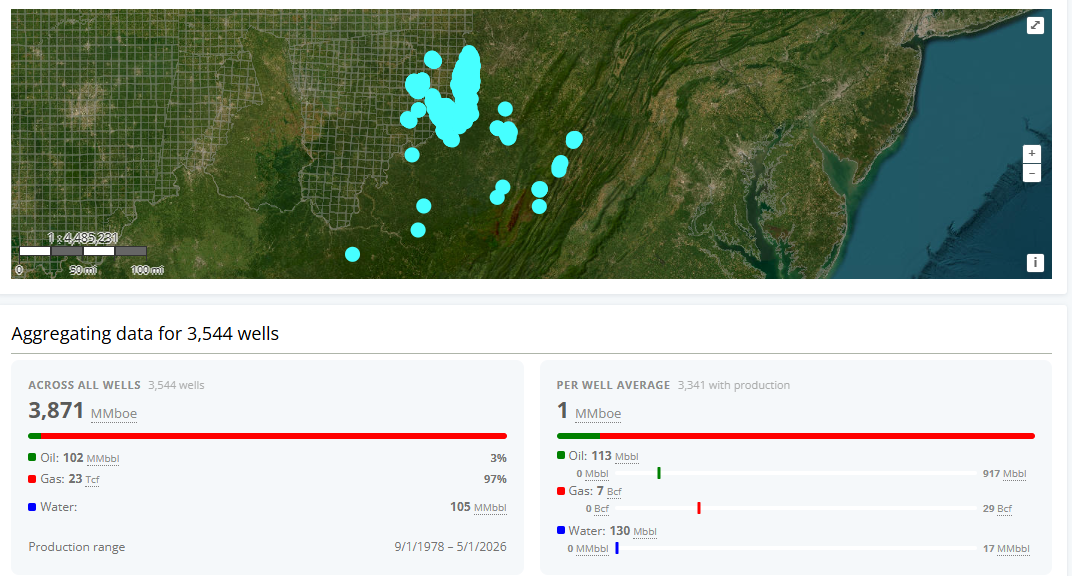Click the Tcf unit next to Gas: 23
This screenshot has width=1072, height=576.
92,480
